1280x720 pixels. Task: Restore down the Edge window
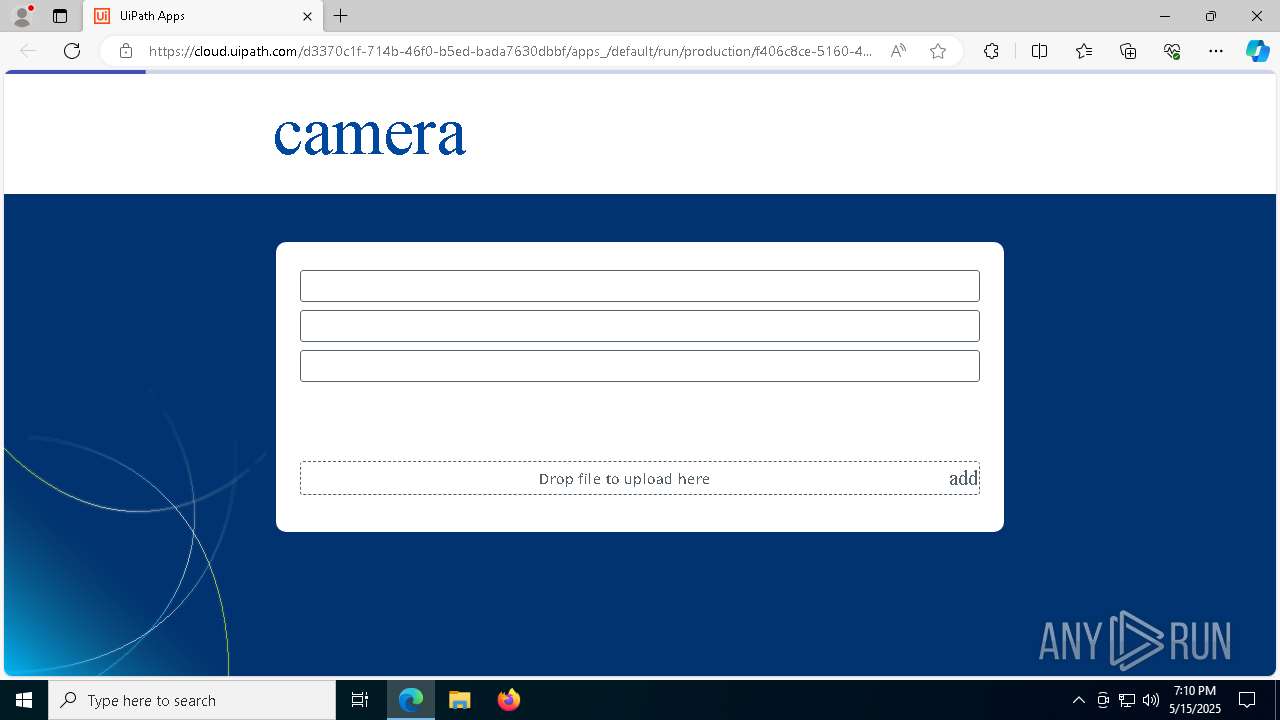point(1211,16)
